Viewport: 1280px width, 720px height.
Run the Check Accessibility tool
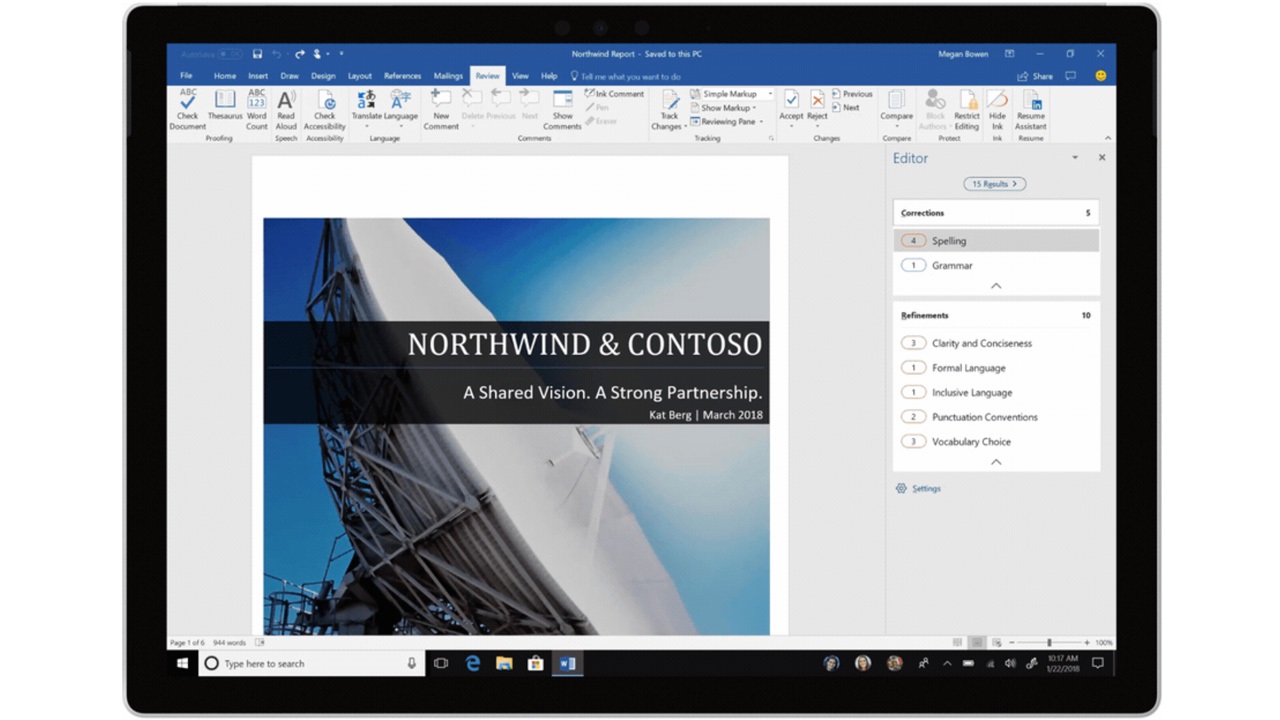tap(324, 110)
